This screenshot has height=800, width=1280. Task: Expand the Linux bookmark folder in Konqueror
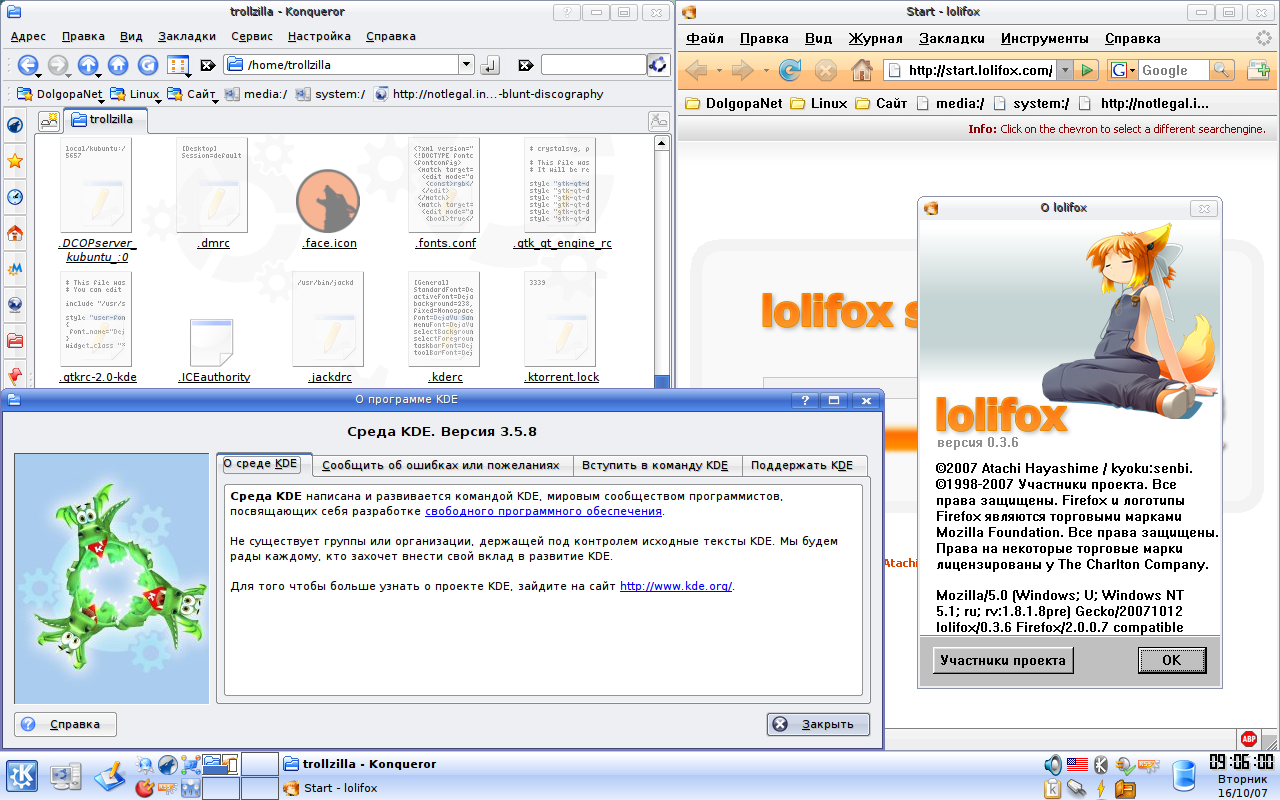coord(135,94)
